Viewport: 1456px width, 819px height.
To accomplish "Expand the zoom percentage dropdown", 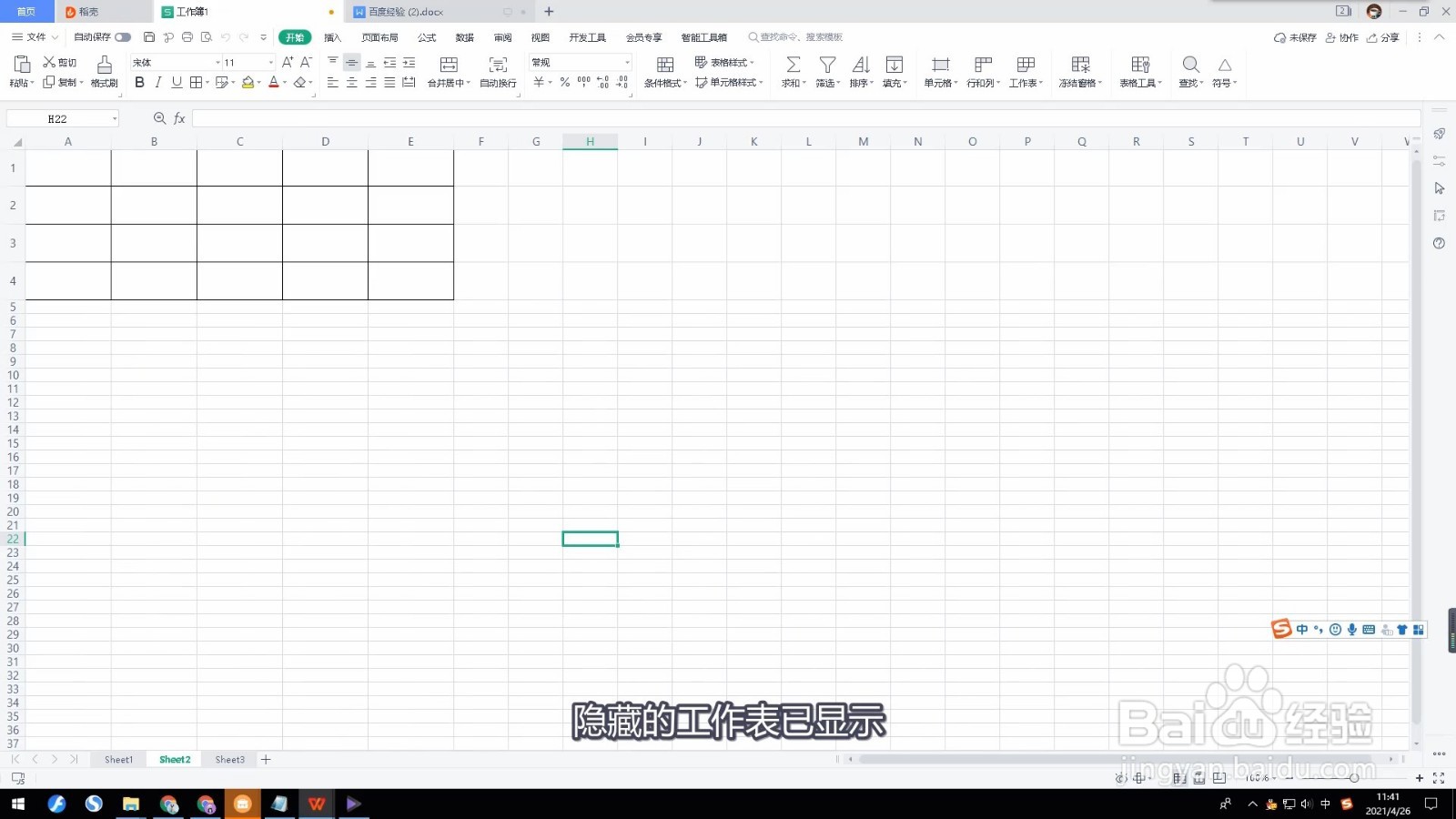I will coord(1274,778).
